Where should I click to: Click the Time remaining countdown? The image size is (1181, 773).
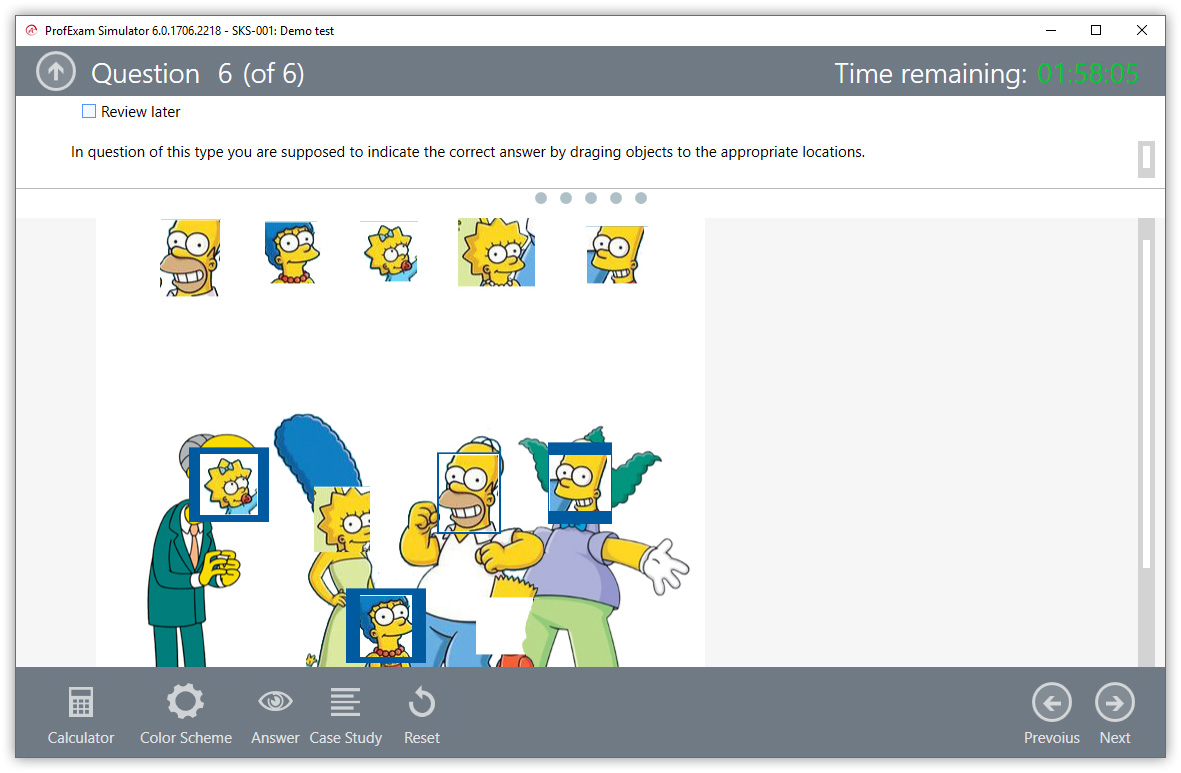tap(1087, 73)
